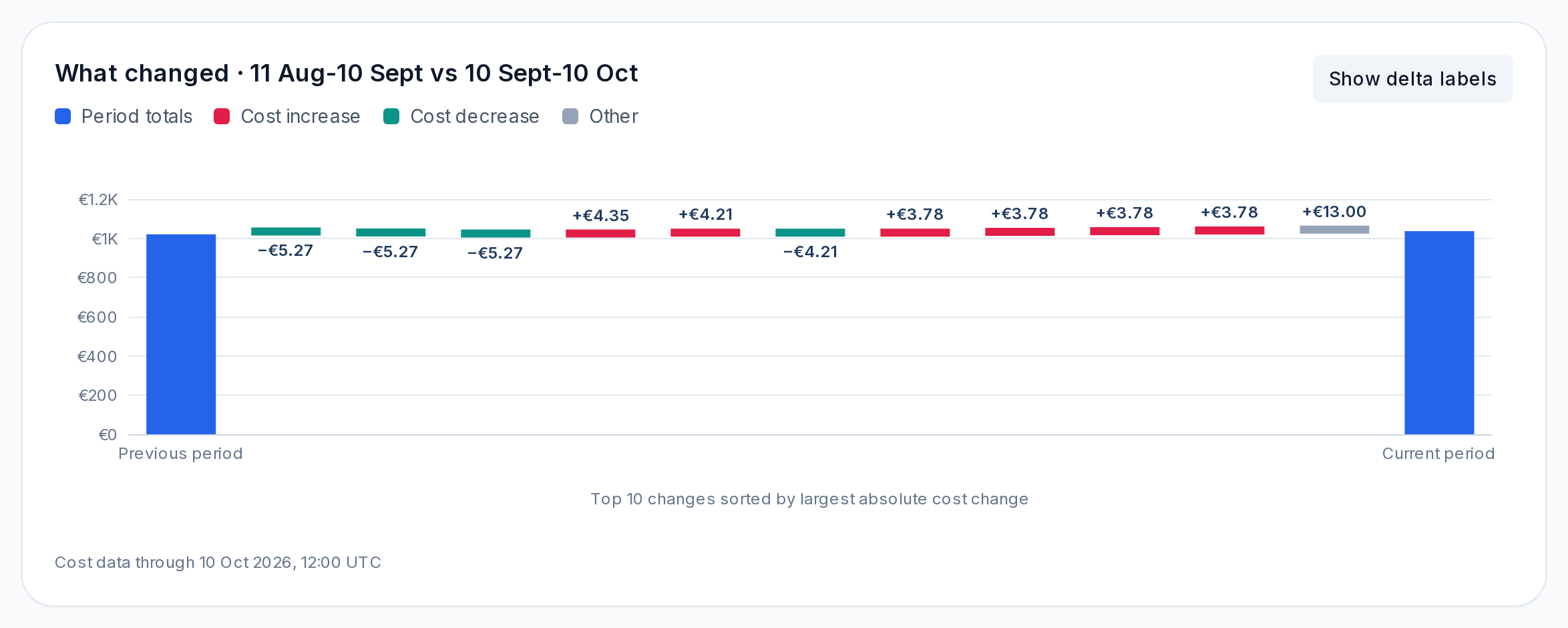Select the Current period blue bar
The width and height of the screenshot is (1568, 628).
[1439, 333]
